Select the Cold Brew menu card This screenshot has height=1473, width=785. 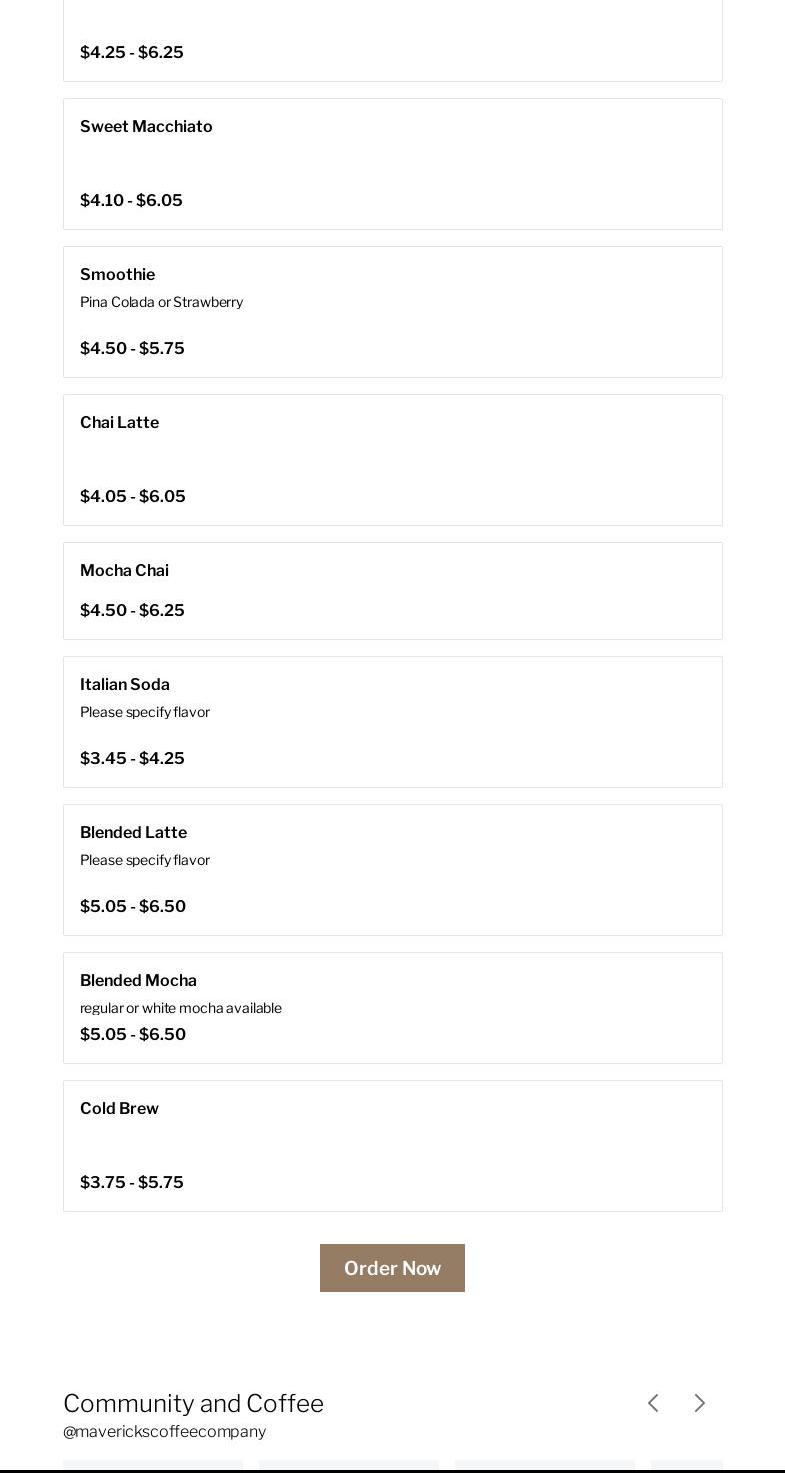pyautogui.click(x=393, y=1146)
